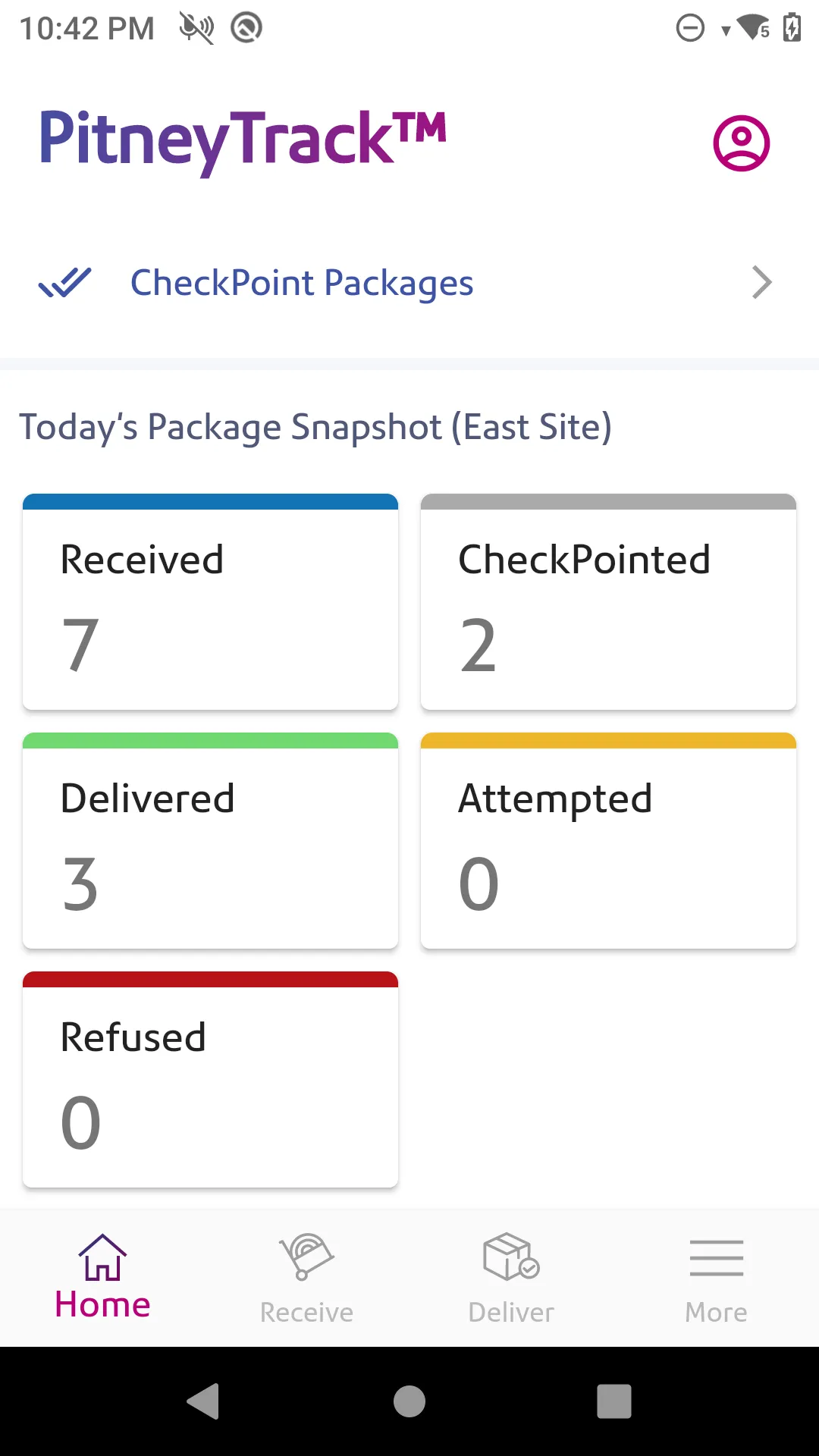
Task: Open the Attempted packages card
Action: coord(608,842)
